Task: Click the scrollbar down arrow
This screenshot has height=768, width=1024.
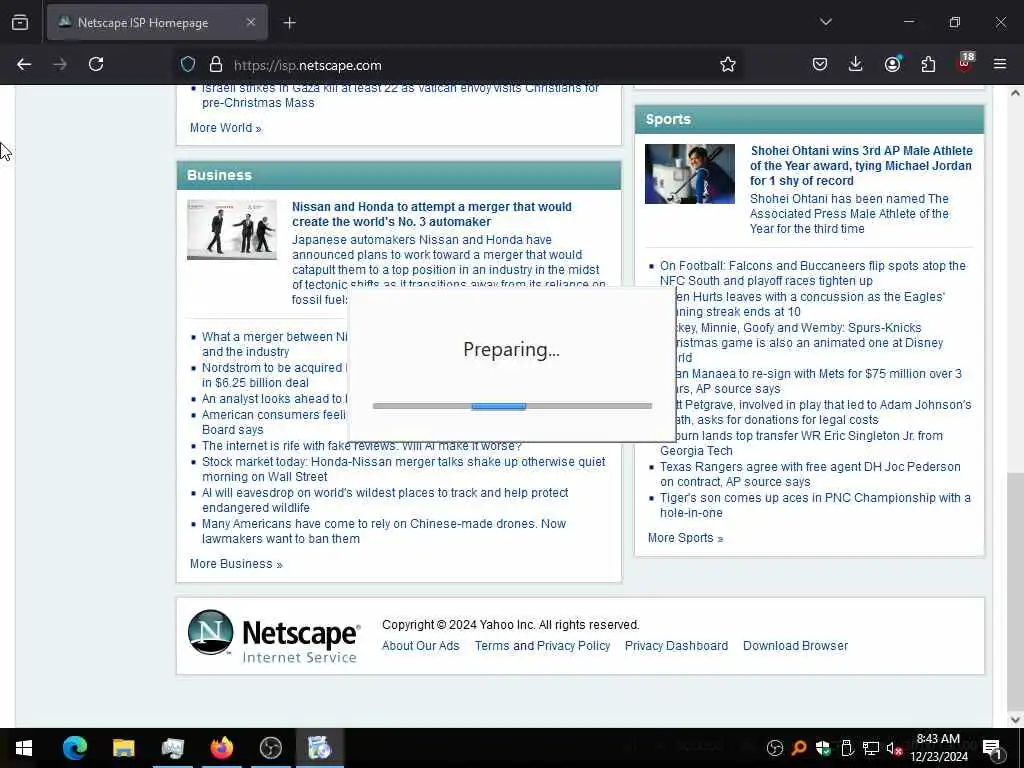Action: point(1015,719)
